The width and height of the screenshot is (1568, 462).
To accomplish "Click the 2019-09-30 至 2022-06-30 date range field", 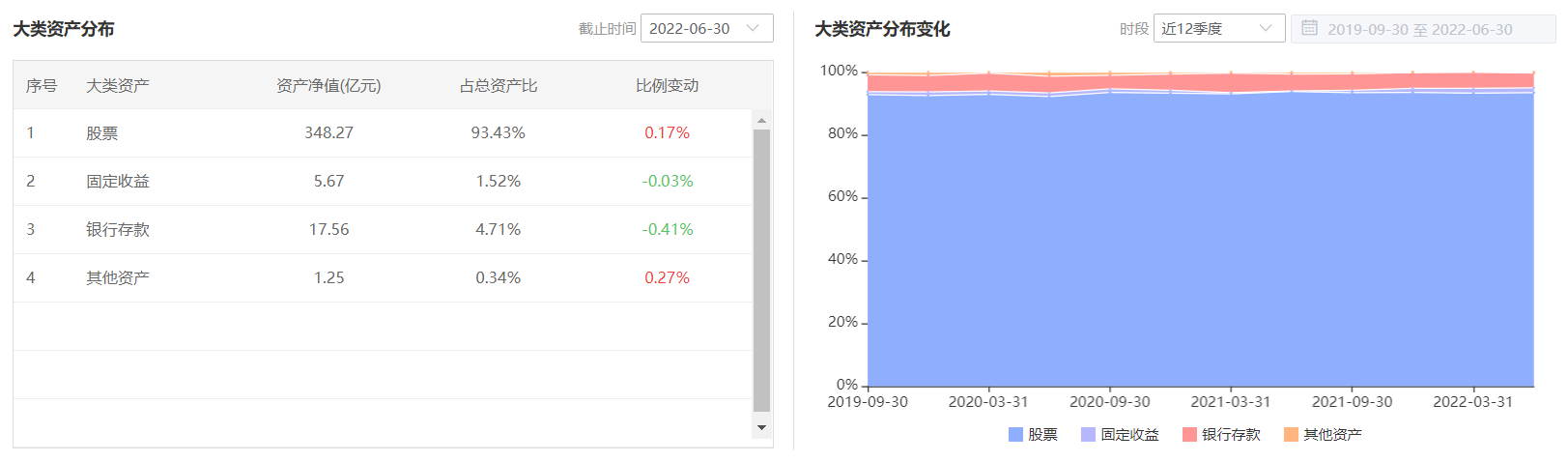I will (x=1423, y=29).
